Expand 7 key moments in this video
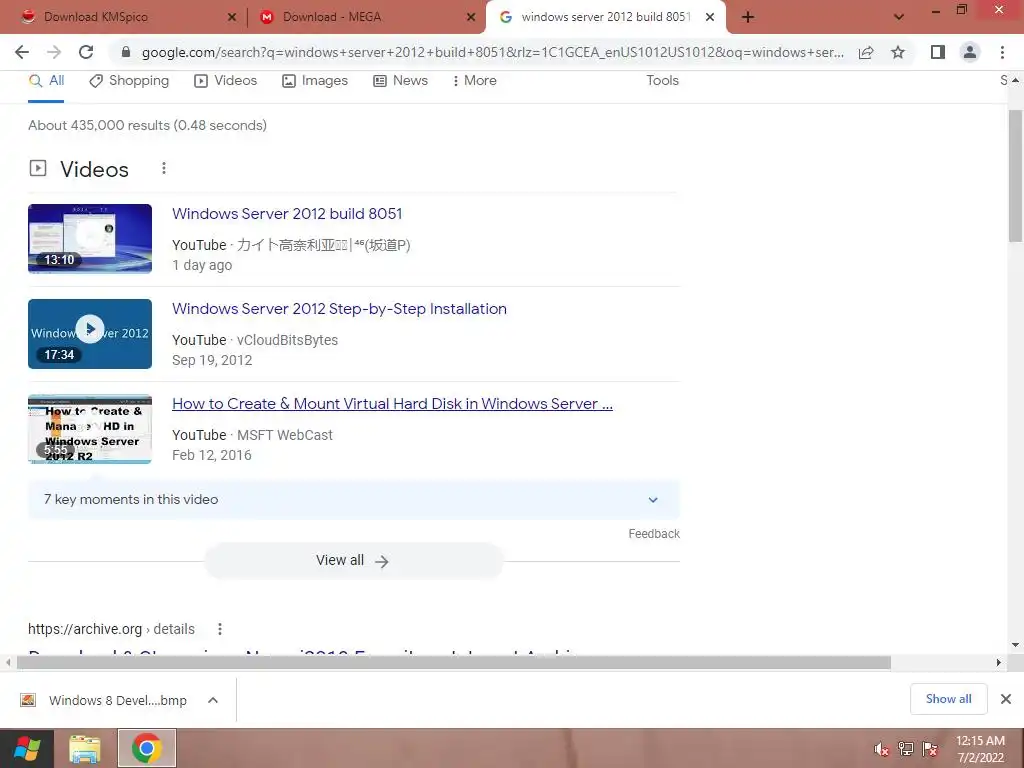The image size is (1024, 768). click(x=353, y=500)
